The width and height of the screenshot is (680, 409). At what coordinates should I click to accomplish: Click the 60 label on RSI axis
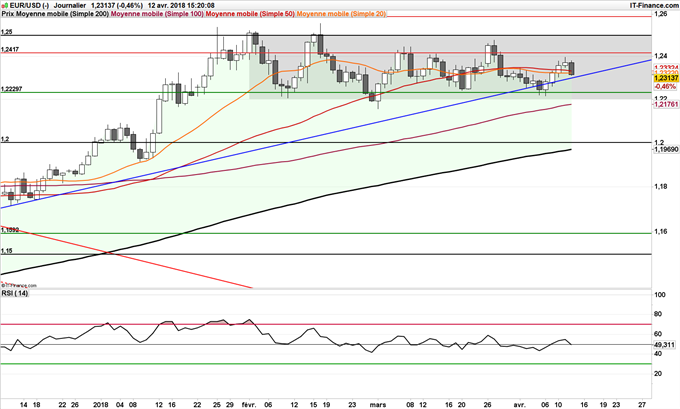click(x=658, y=334)
